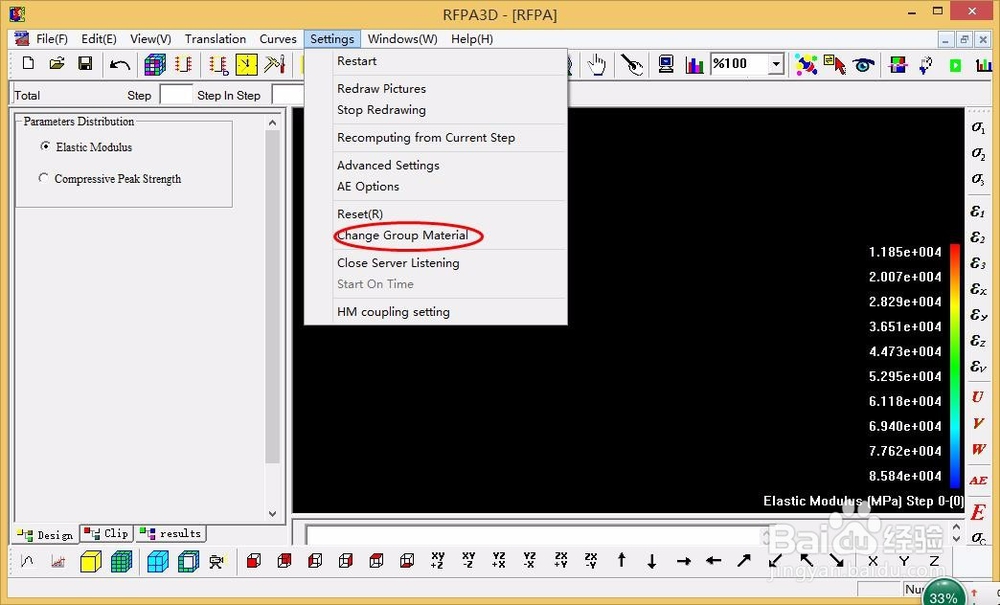Click the Z axis icon in bottom toolbar
Screen dimensions: 1000x605
[x=934, y=561]
